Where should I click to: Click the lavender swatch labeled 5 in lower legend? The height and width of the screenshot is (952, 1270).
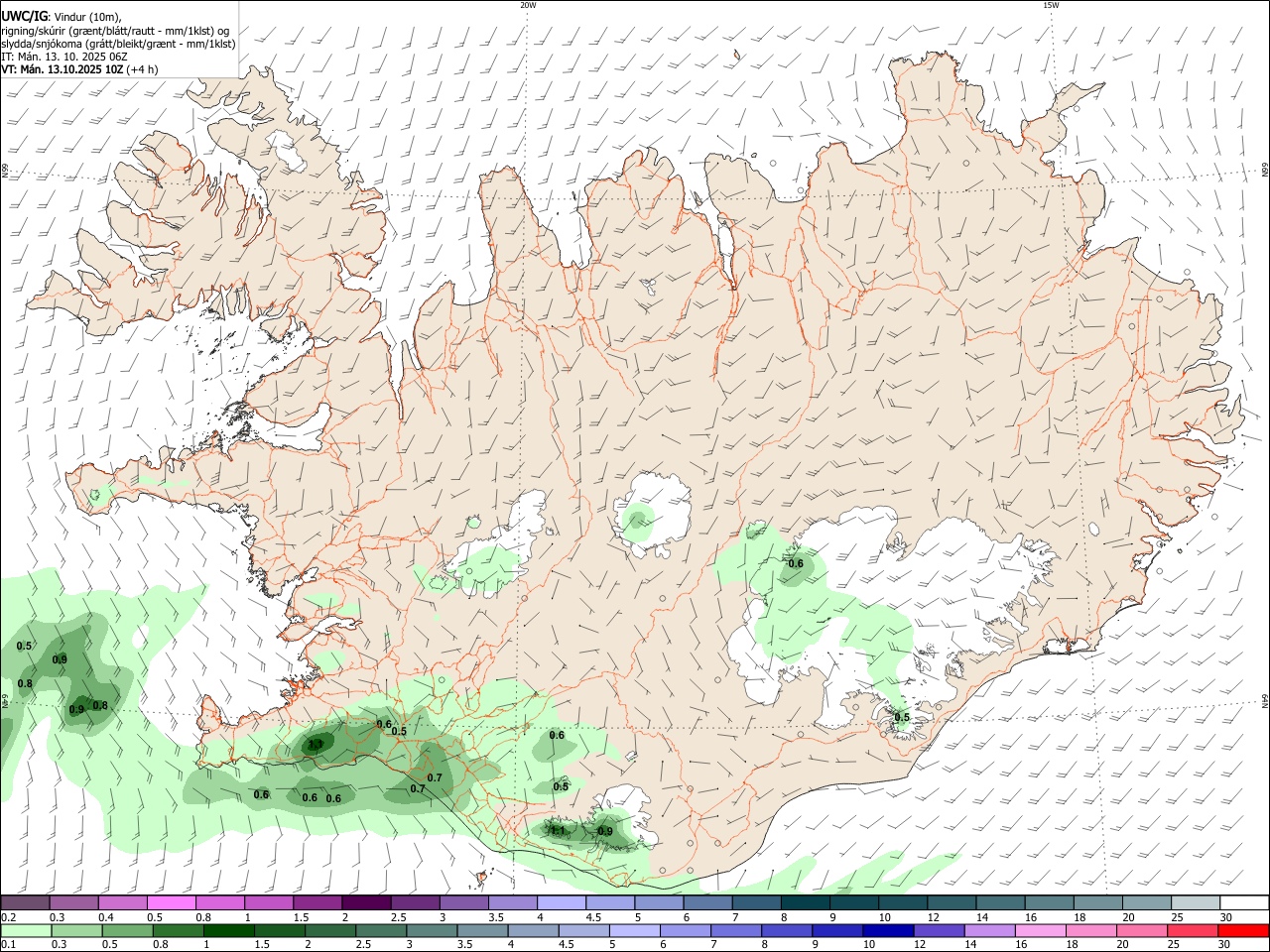(634, 930)
